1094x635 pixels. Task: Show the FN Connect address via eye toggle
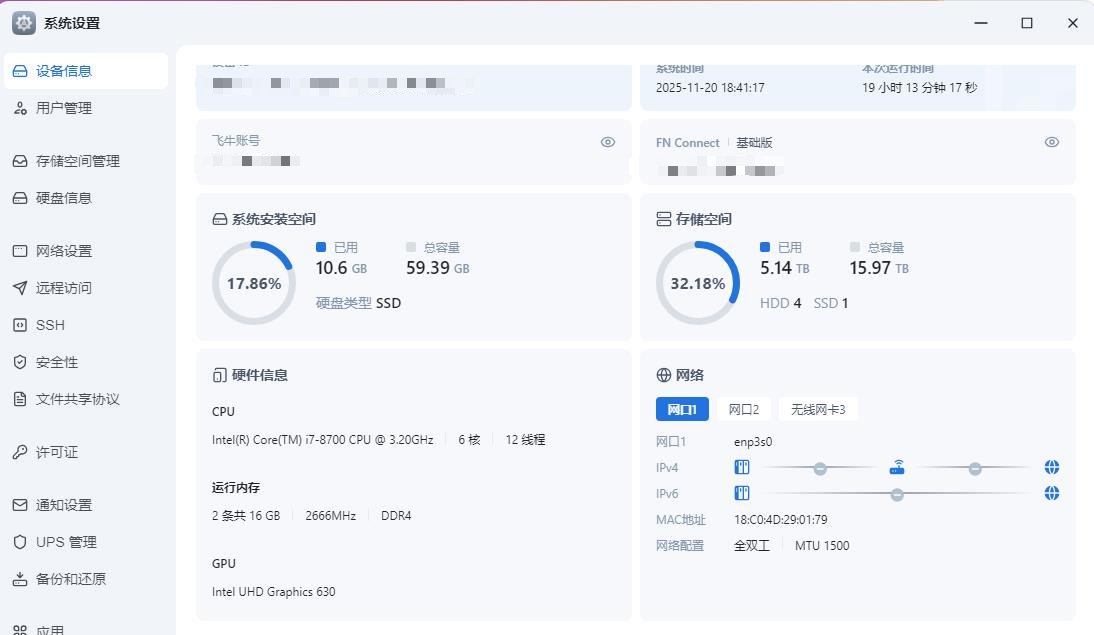tap(1051, 142)
